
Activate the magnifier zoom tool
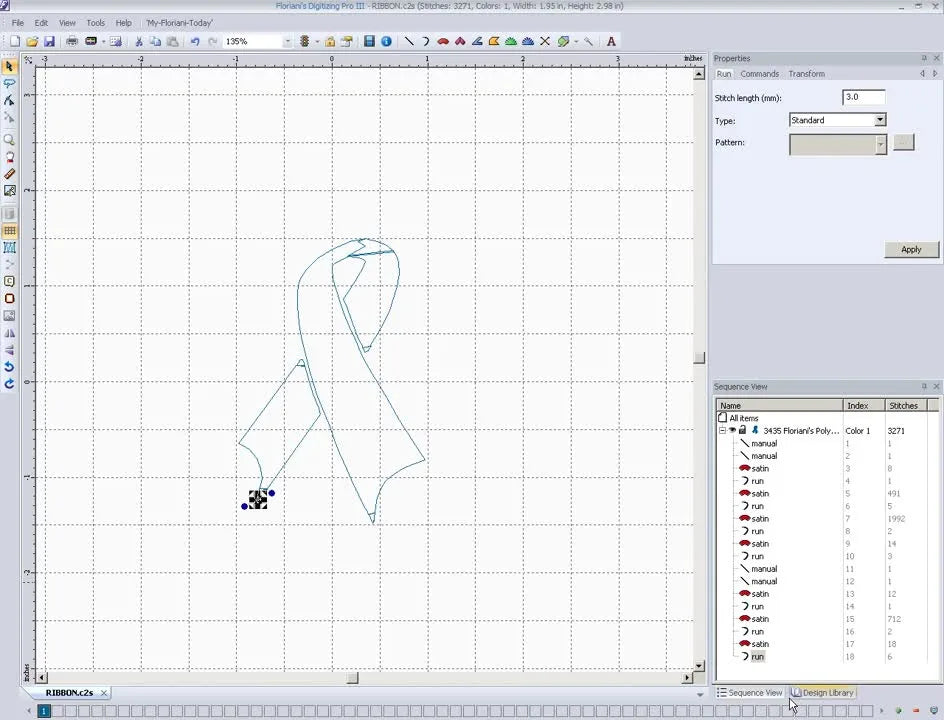[9, 140]
